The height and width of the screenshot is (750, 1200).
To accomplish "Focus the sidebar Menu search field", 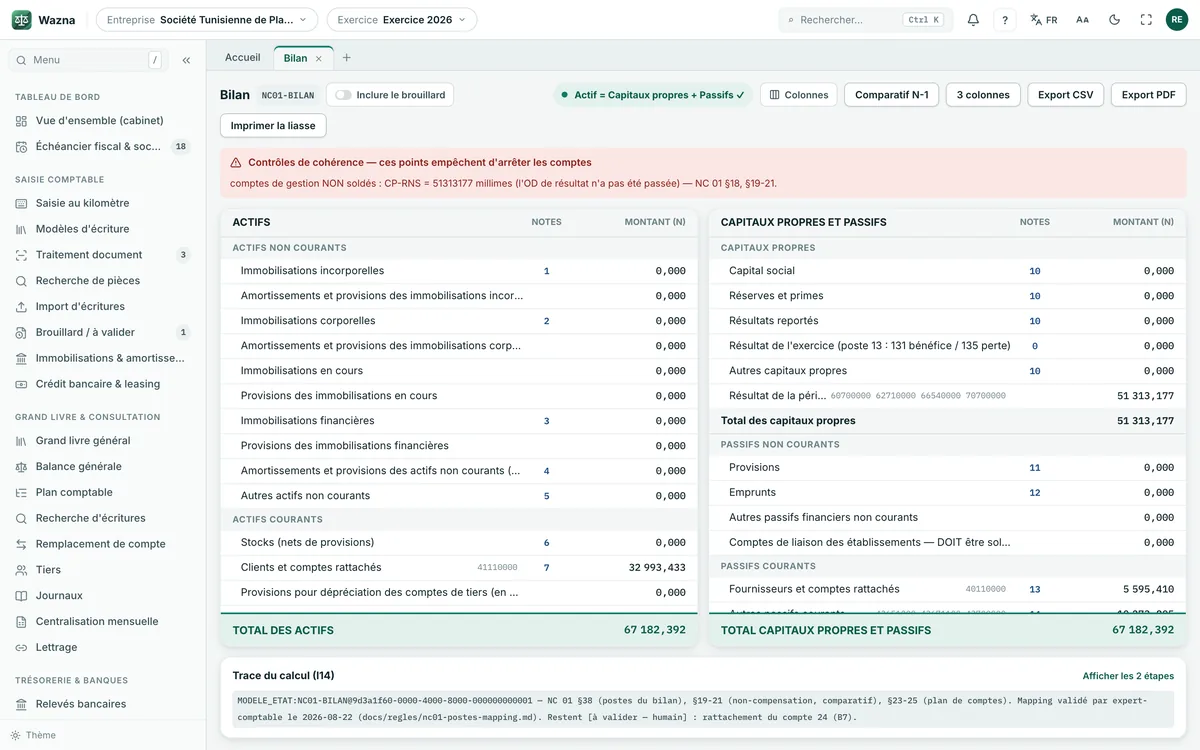I will (88, 60).
